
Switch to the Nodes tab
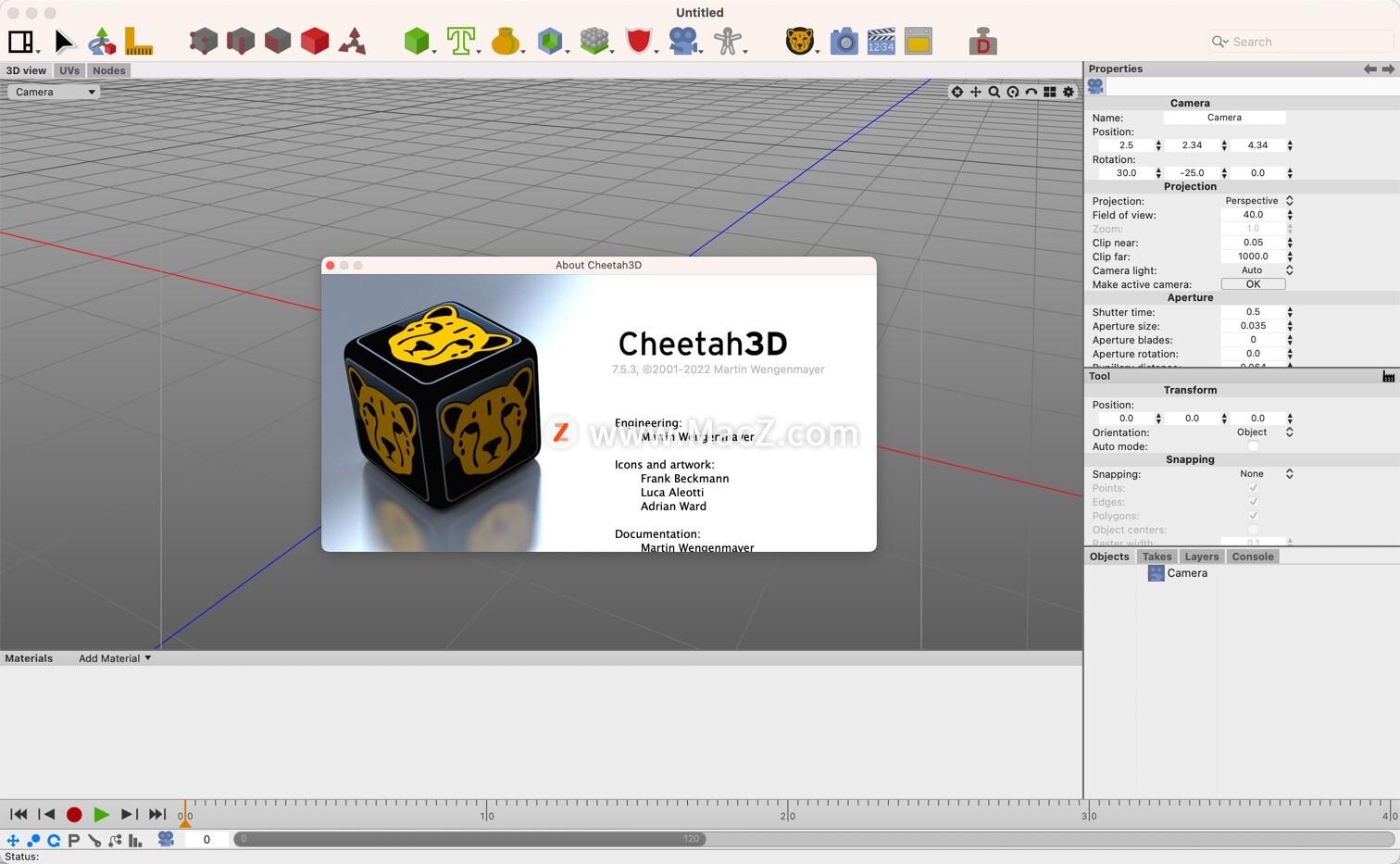(x=108, y=70)
